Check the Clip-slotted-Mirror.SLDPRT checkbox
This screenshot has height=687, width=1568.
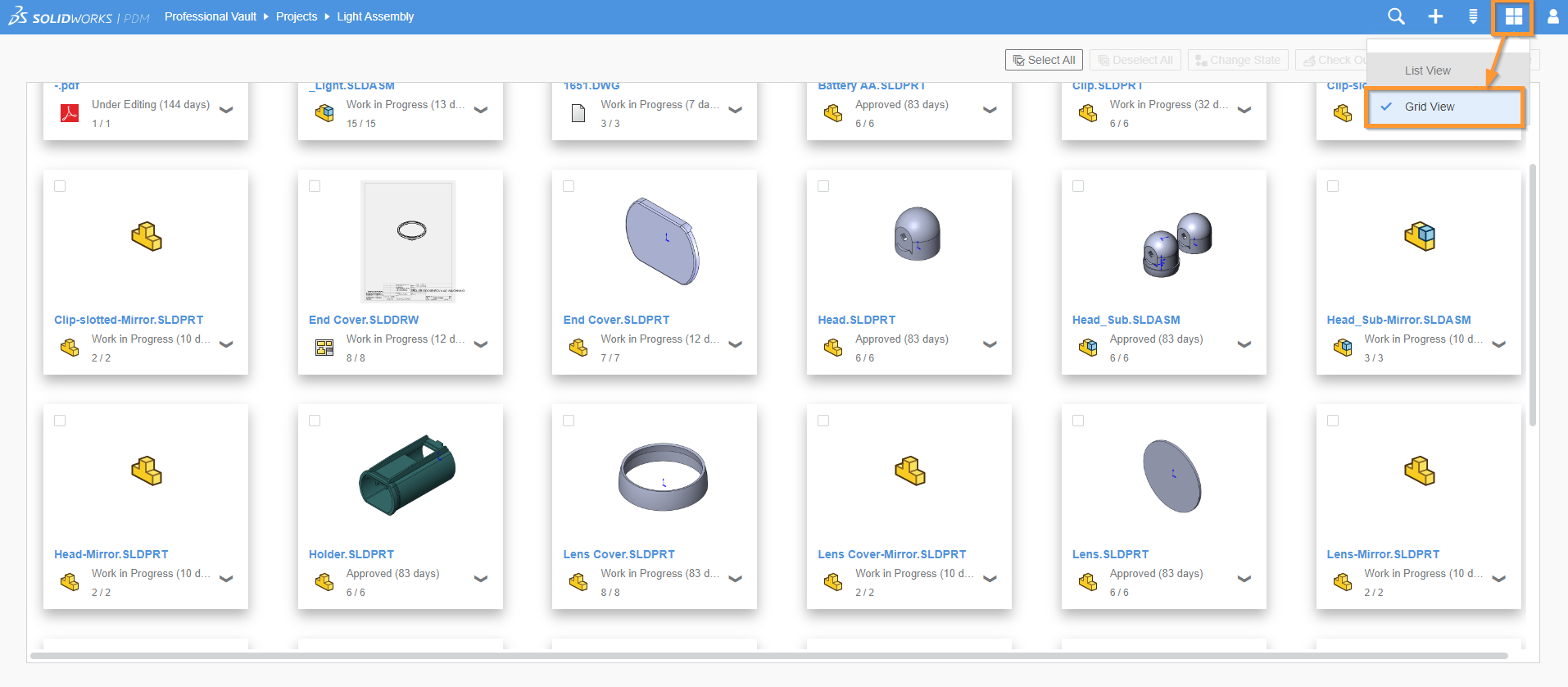[60, 186]
